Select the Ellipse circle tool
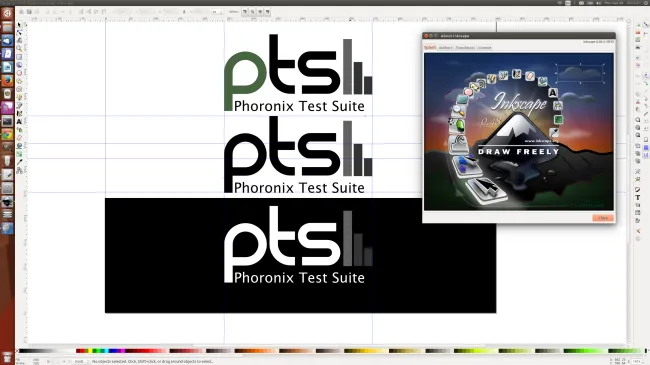 19,73
